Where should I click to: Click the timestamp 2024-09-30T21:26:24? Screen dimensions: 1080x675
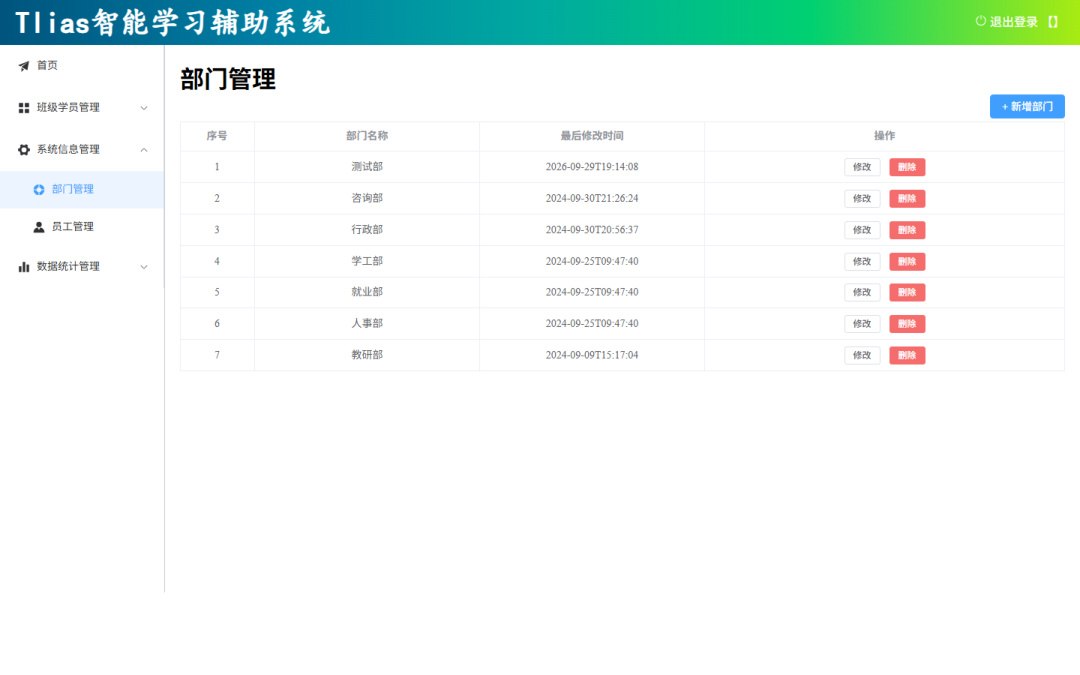coord(592,198)
